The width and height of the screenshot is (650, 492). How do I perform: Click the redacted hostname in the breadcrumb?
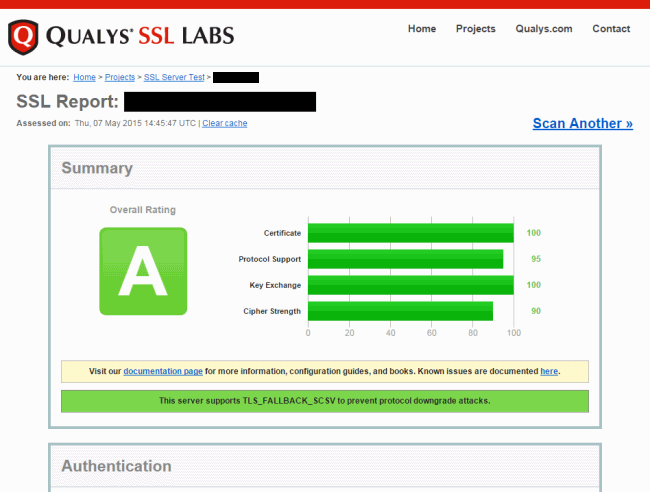tap(236, 78)
